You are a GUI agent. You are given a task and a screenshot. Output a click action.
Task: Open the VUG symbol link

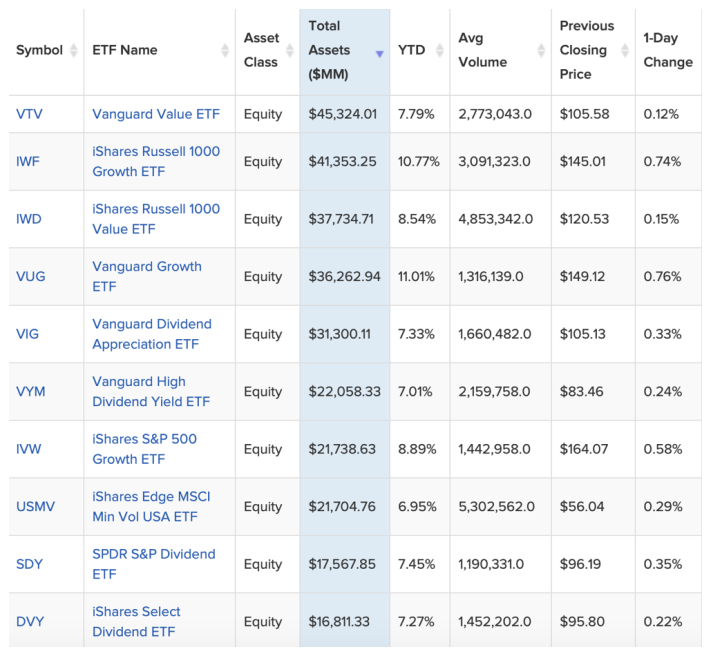[x=31, y=277]
